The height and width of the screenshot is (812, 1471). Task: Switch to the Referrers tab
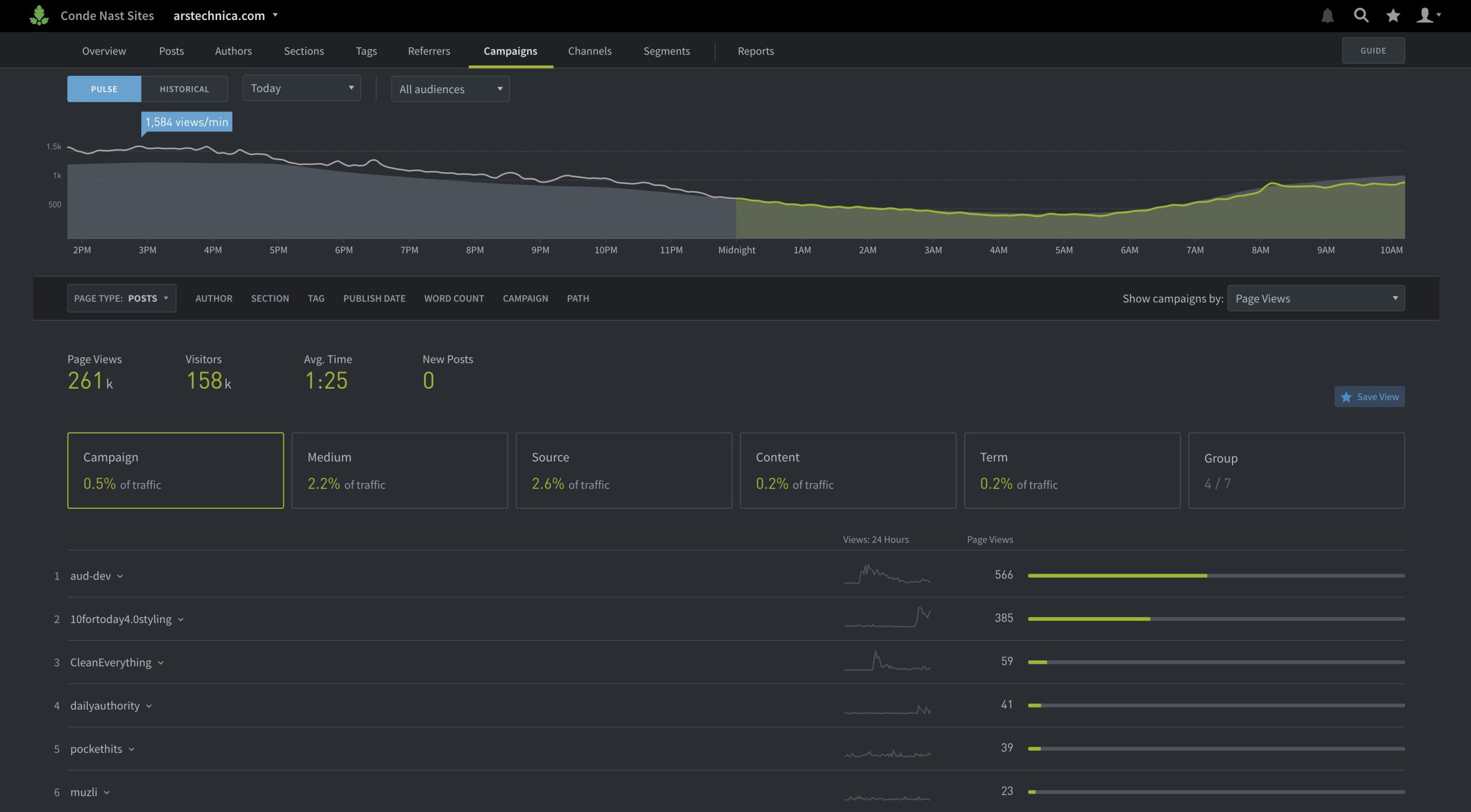[429, 51]
